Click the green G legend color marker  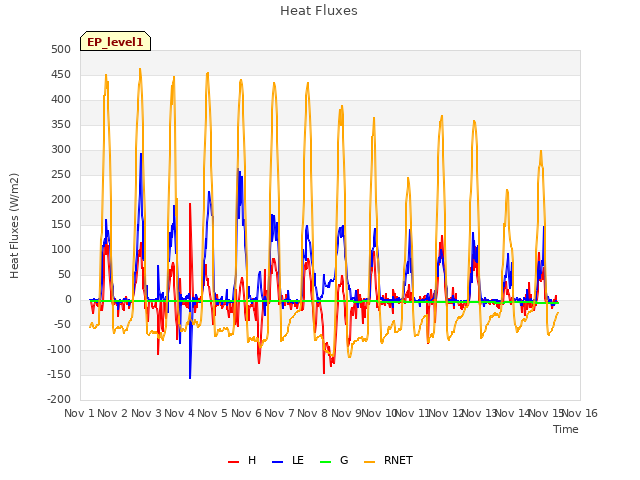coord(325,462)
